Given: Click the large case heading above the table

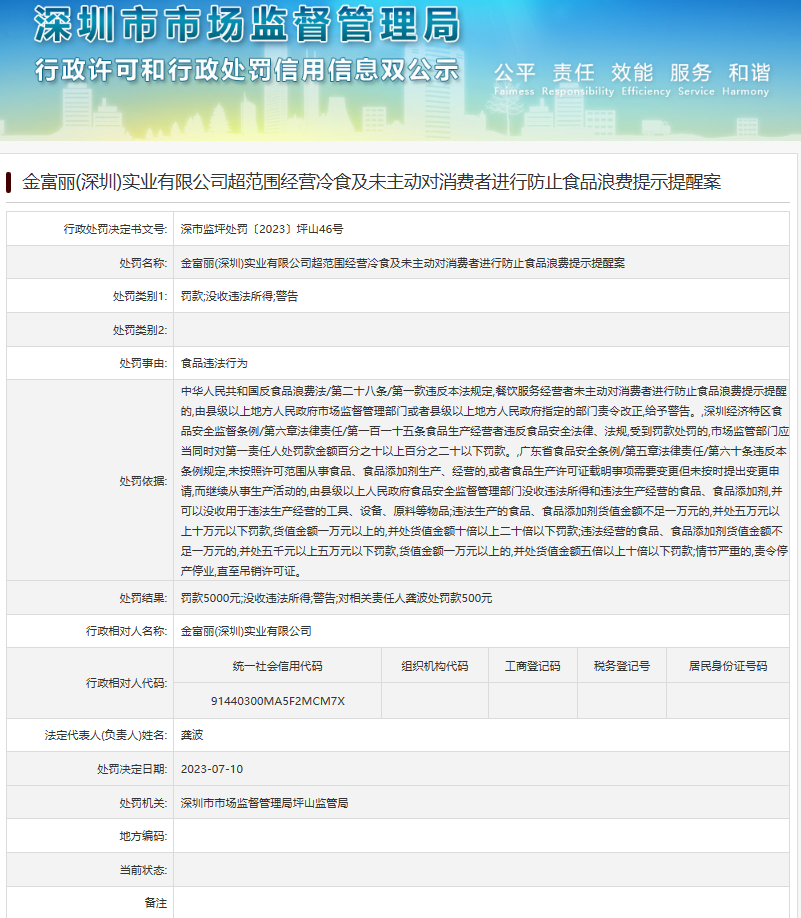Looking at the screenshot, I should [x=371, y=182].
